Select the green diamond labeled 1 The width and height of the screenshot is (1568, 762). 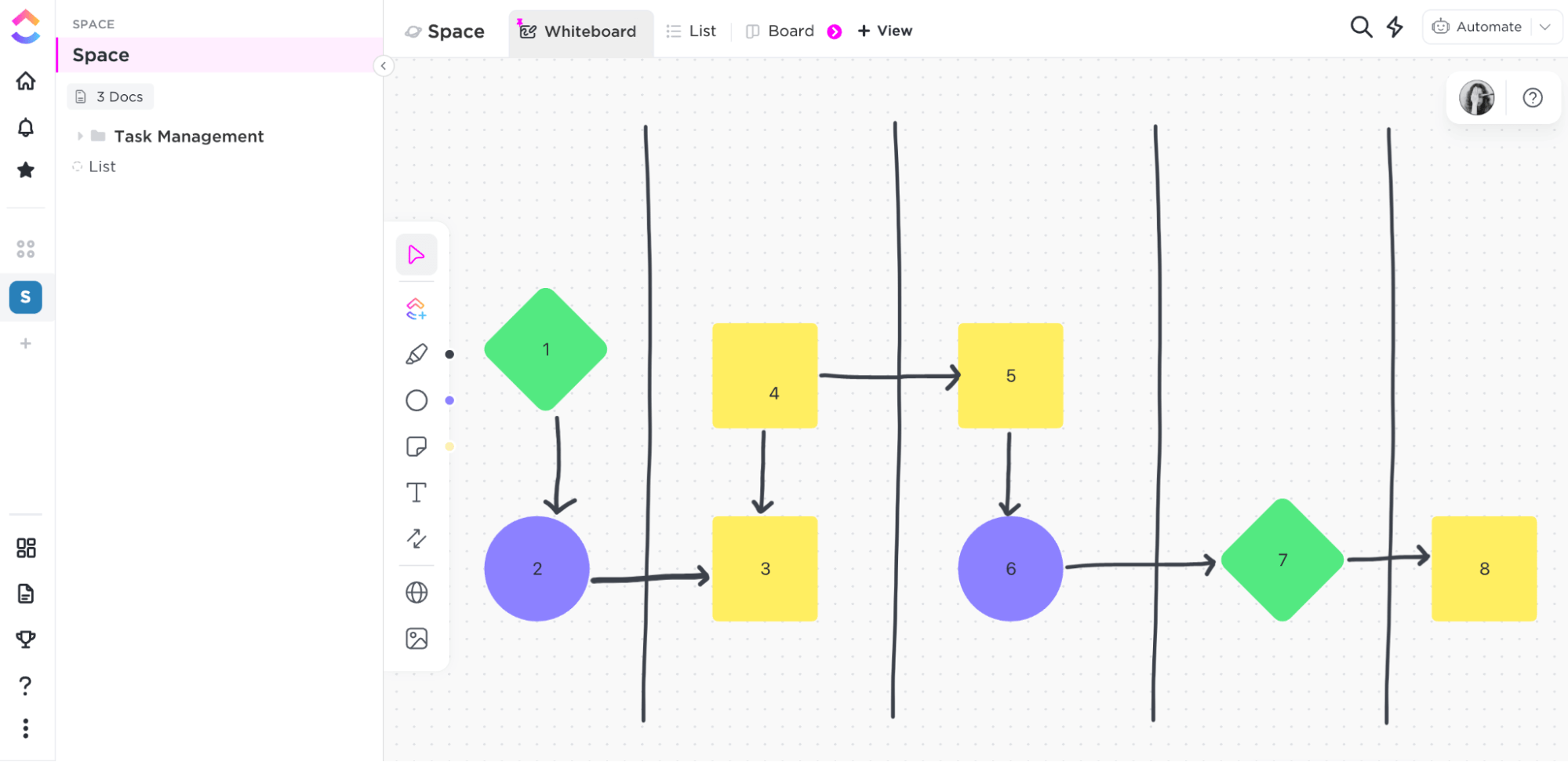[x=546, y=349]
